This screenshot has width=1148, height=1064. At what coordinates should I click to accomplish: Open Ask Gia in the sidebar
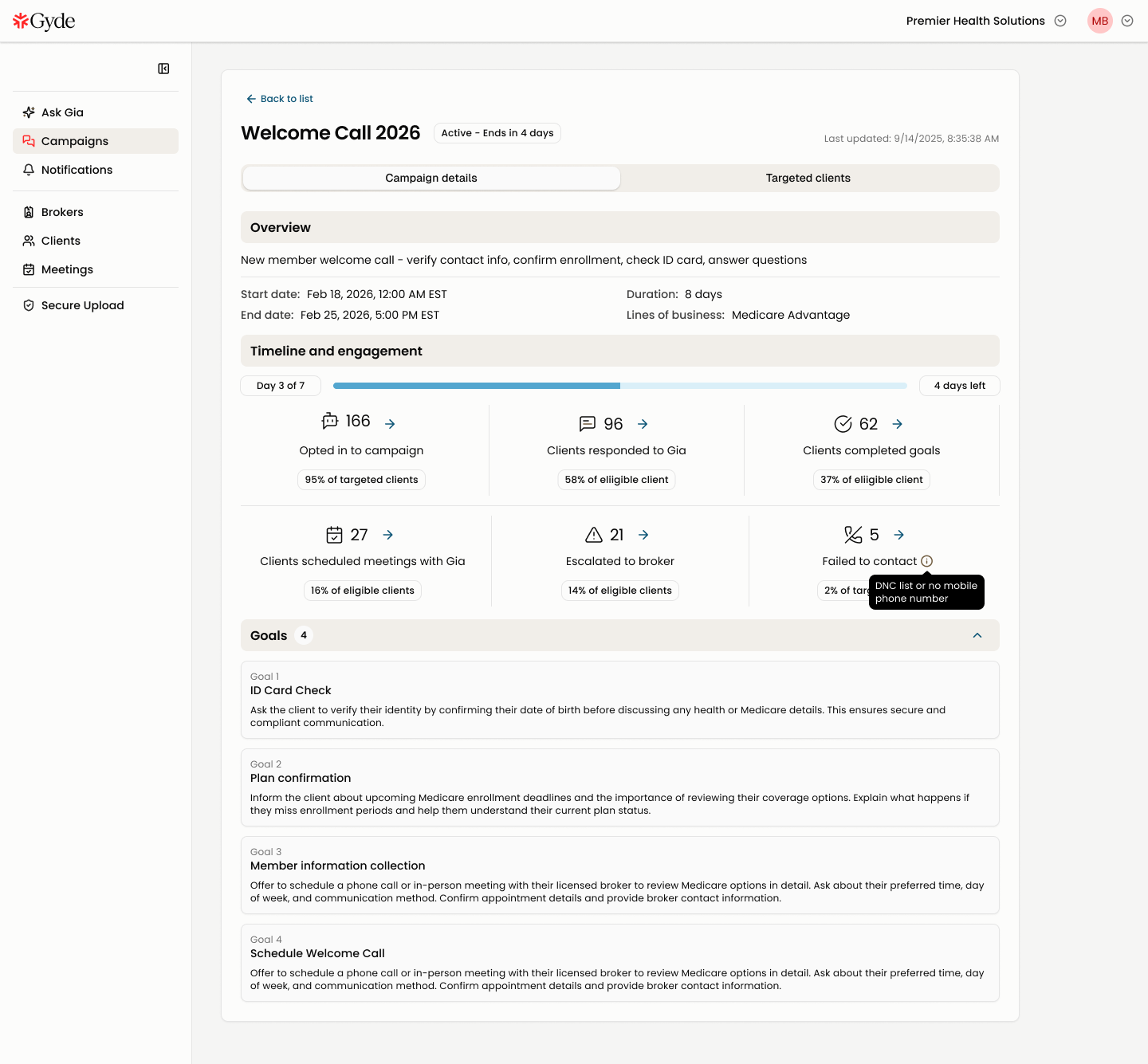[x=96, y=112]
